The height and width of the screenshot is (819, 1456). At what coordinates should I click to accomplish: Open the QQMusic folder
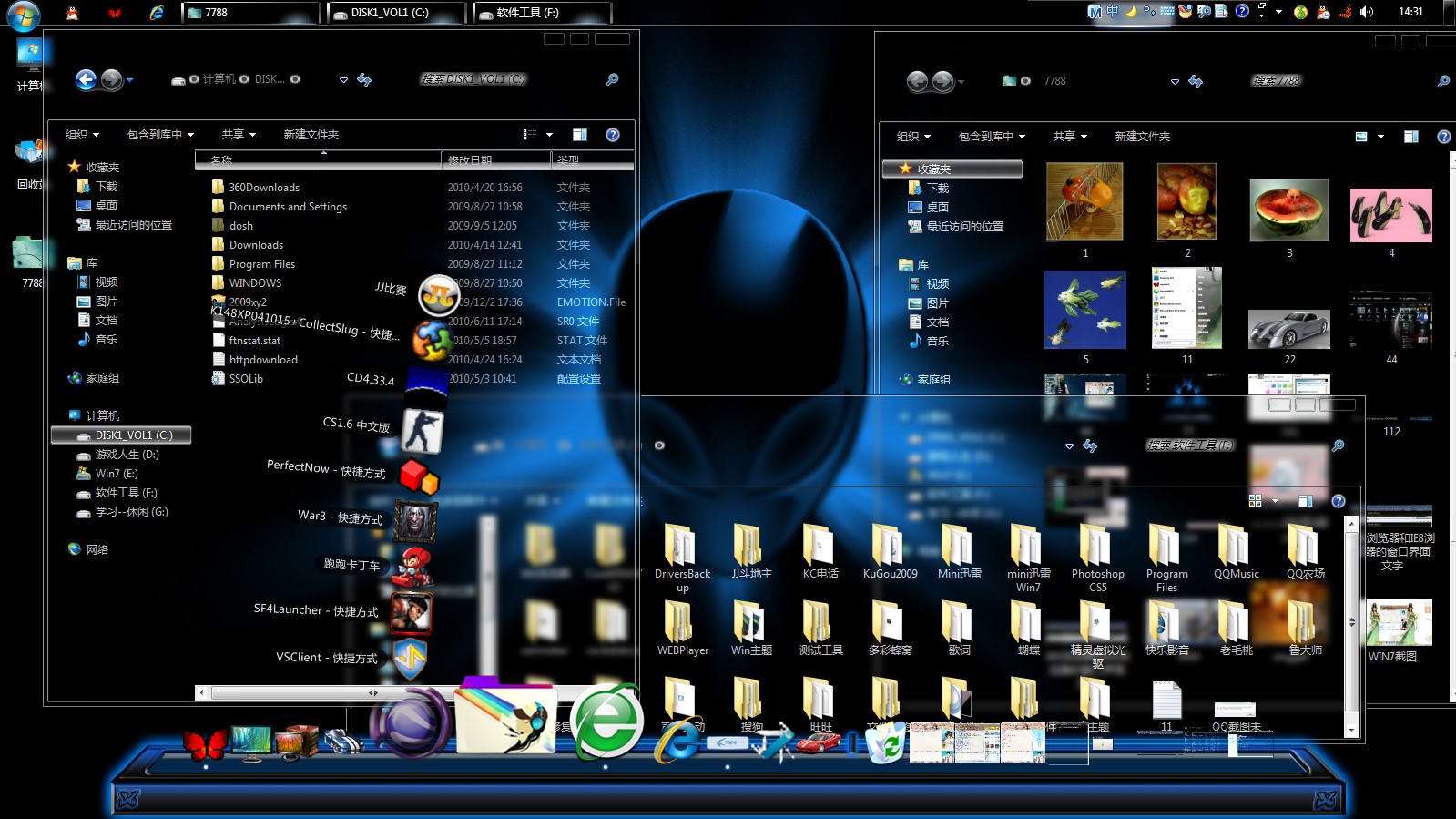[x=1236, y=552]
